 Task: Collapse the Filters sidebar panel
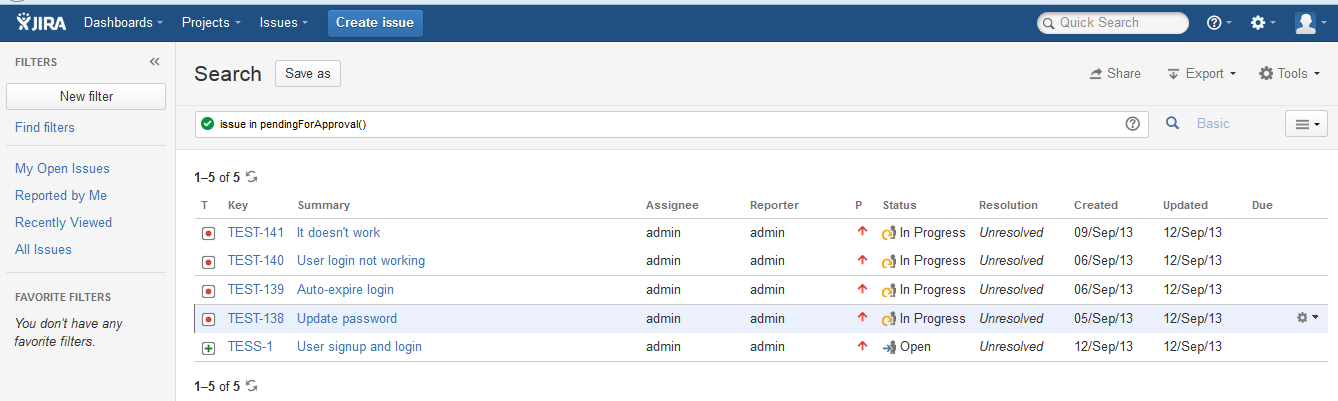pyautogui.click(x=154, y=62)
